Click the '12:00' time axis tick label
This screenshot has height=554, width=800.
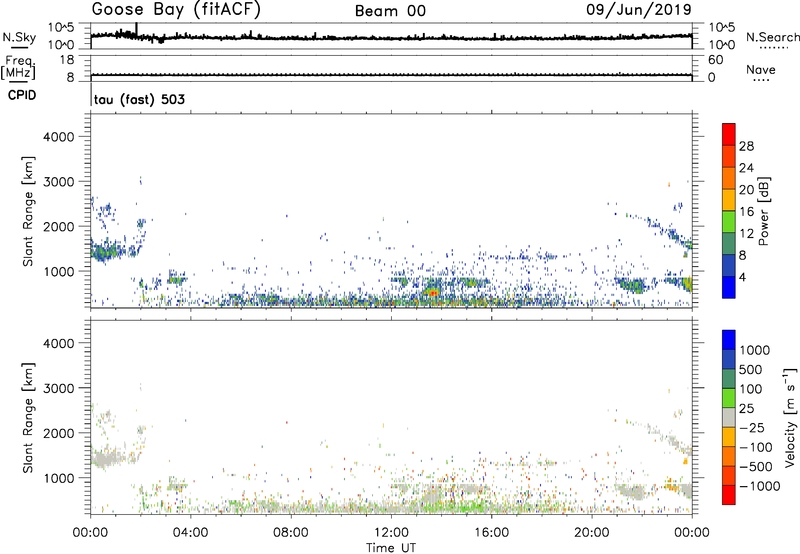pos(391,532)
